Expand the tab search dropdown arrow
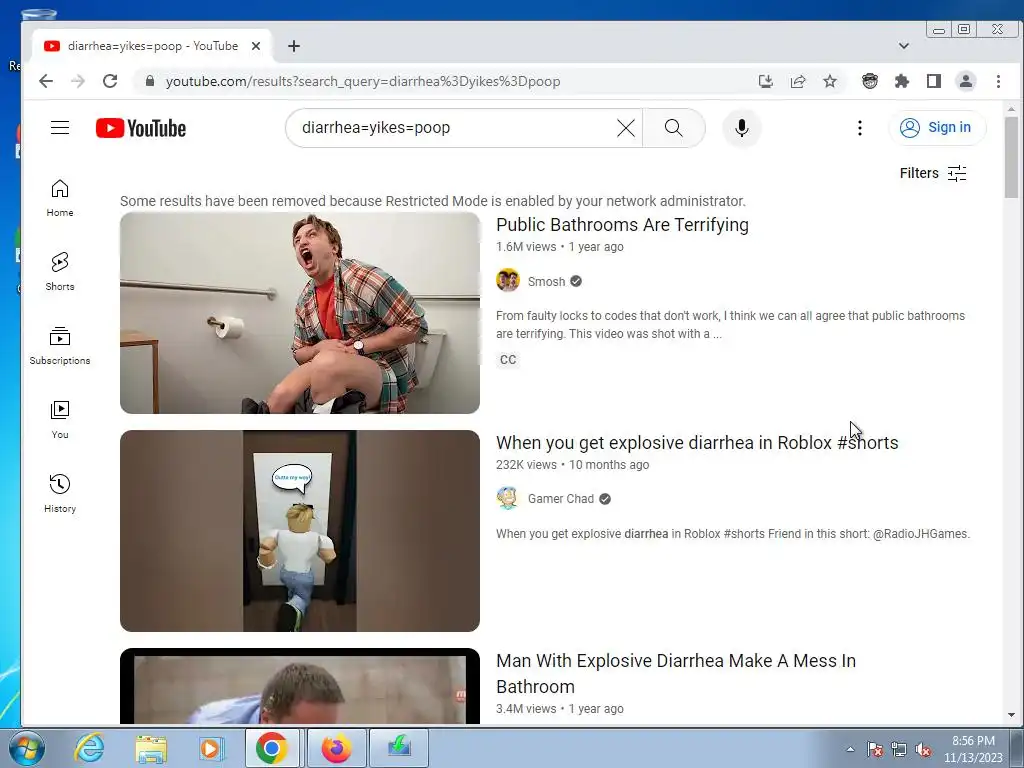The height and width of the screenshot is (768, 1024). coord(904,46)
